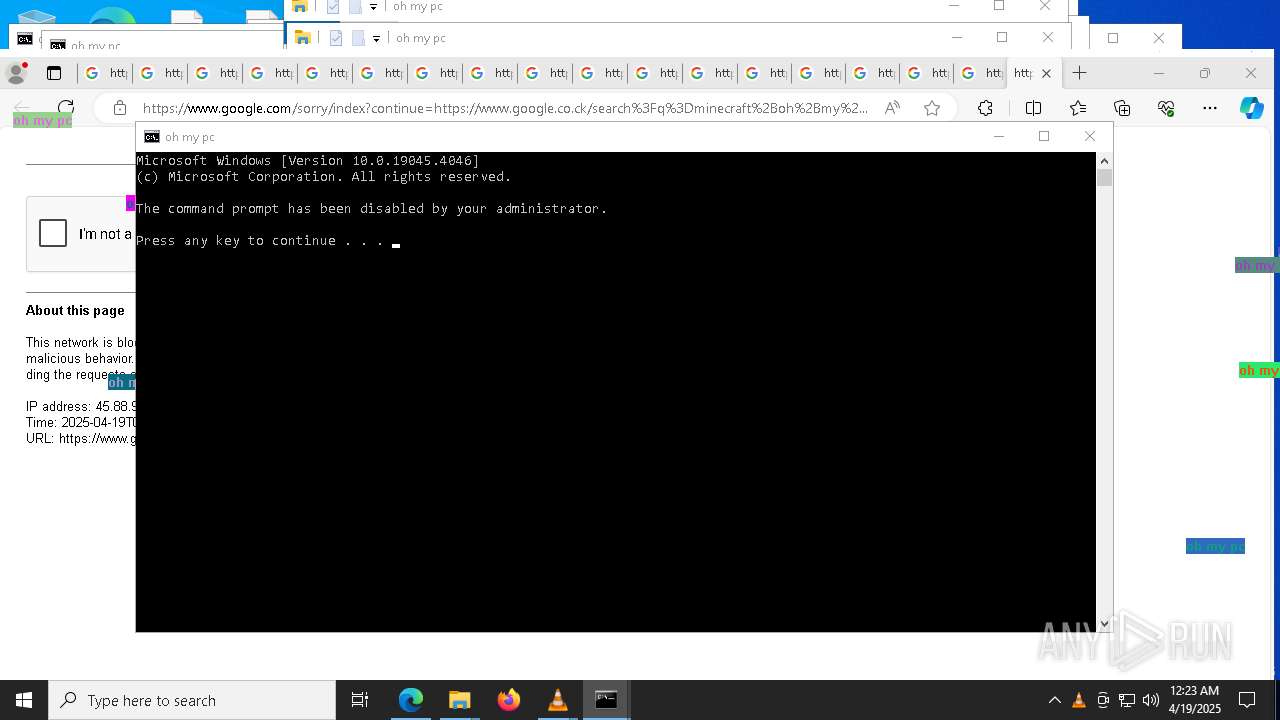Switch to the Google tab beside tab actions
This screenshot has width=1280, height=720.
106,73
